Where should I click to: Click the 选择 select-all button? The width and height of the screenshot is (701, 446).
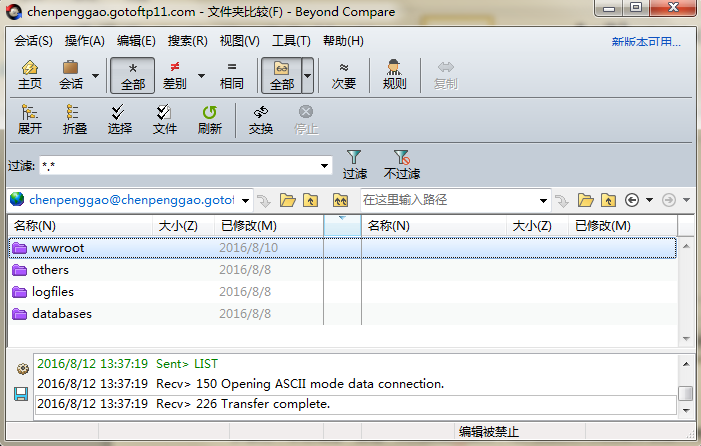coord(119,120)
